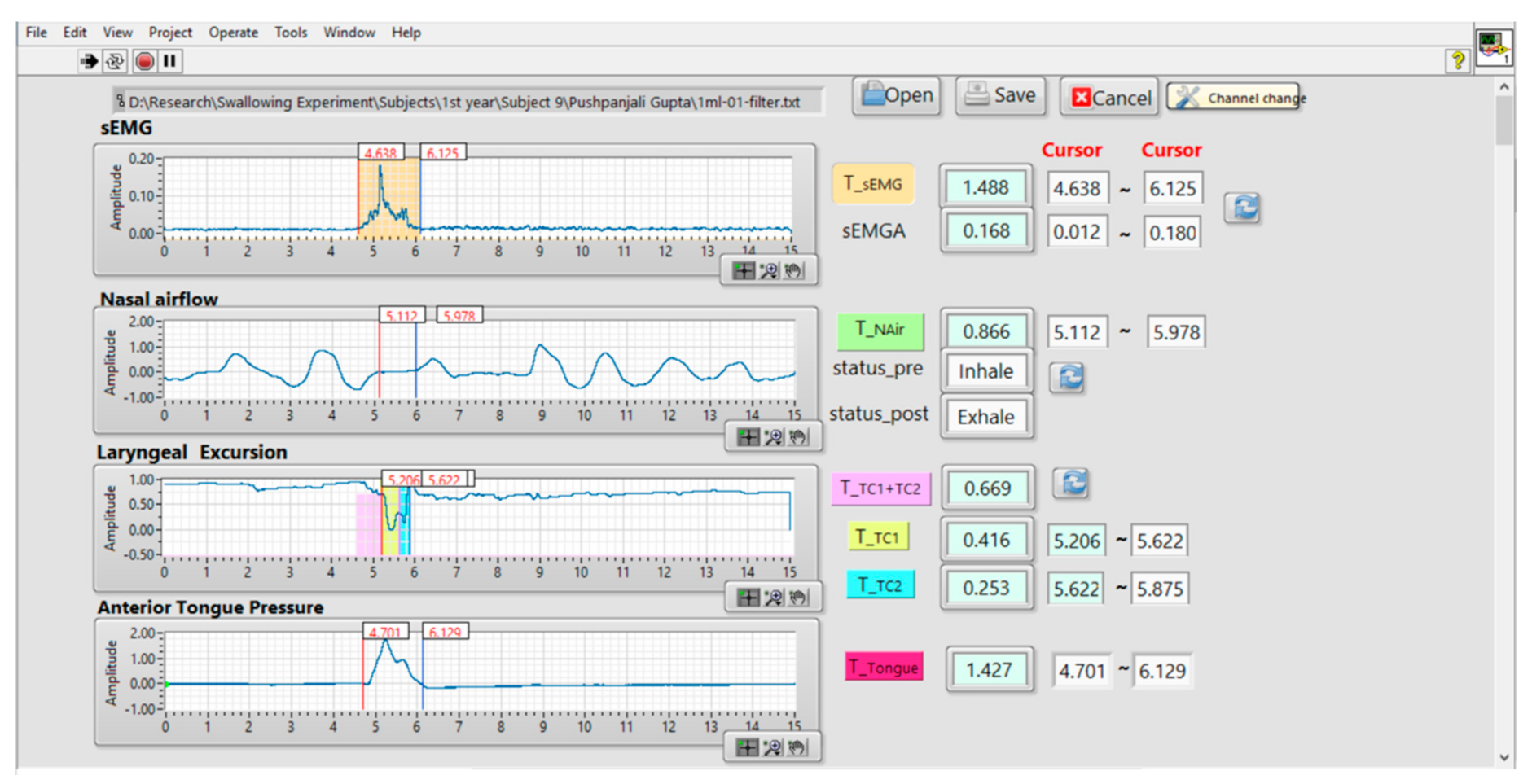
Task: Click the Save button
Action: [x=1000, y=96]
